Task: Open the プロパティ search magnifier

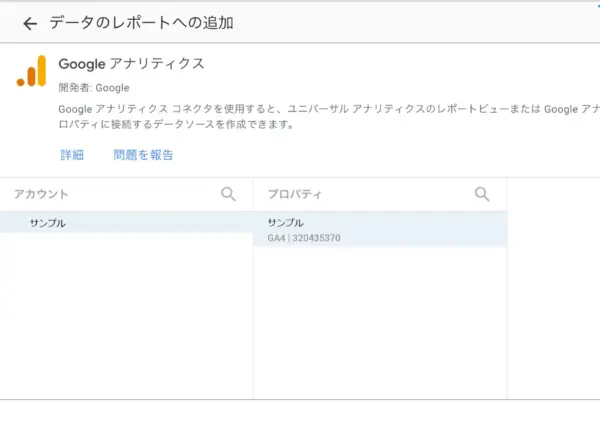Action: (482, 194)
